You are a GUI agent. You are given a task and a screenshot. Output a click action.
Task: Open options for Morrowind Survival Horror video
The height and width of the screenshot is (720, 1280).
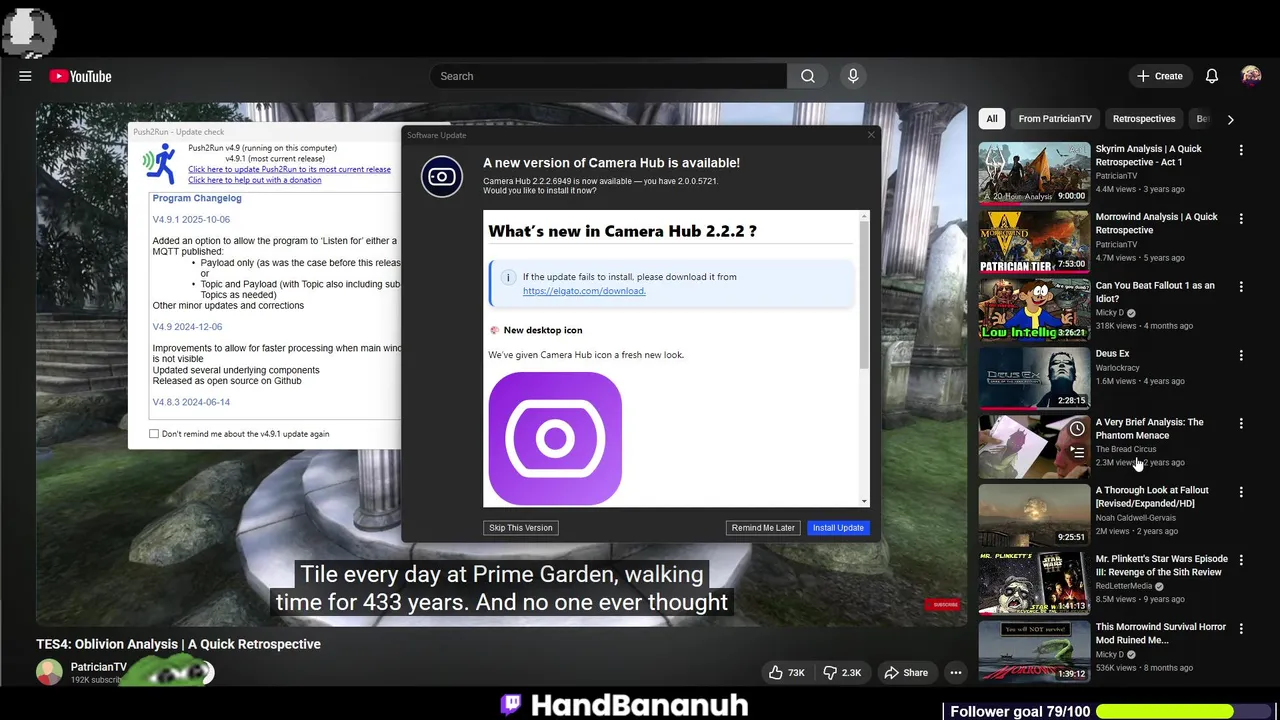1241,628
